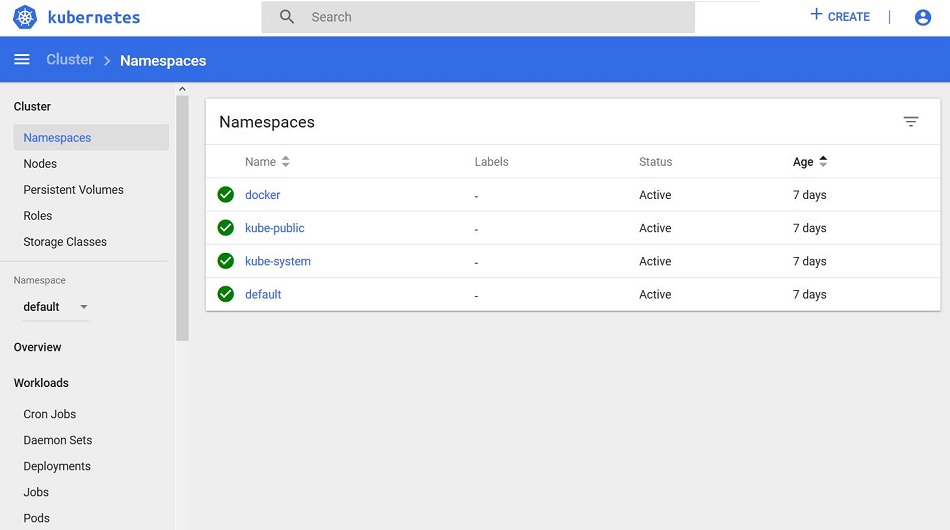
Task: Click the search magnifier icon
Action: [287, 17]
